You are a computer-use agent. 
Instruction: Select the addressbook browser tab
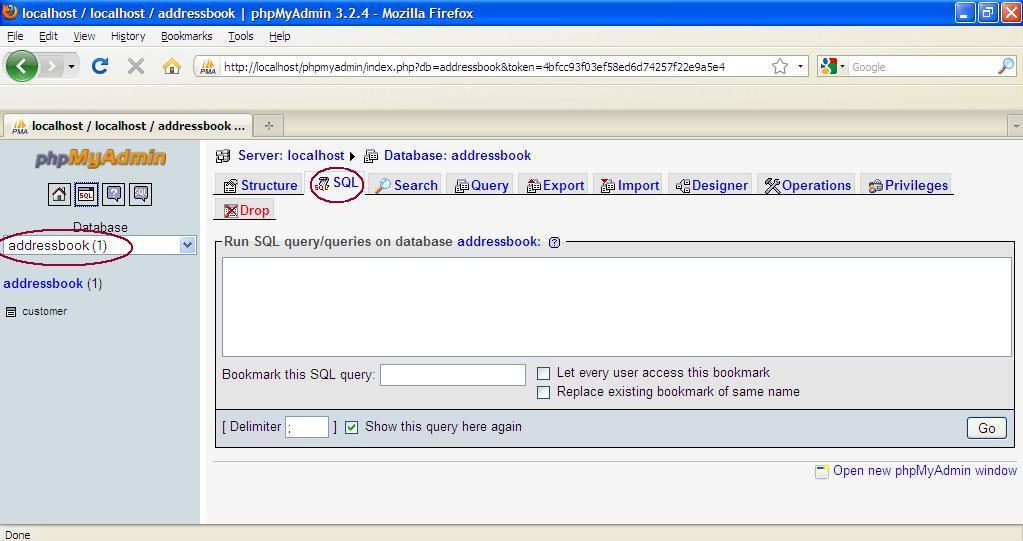[x=128, y=126]
